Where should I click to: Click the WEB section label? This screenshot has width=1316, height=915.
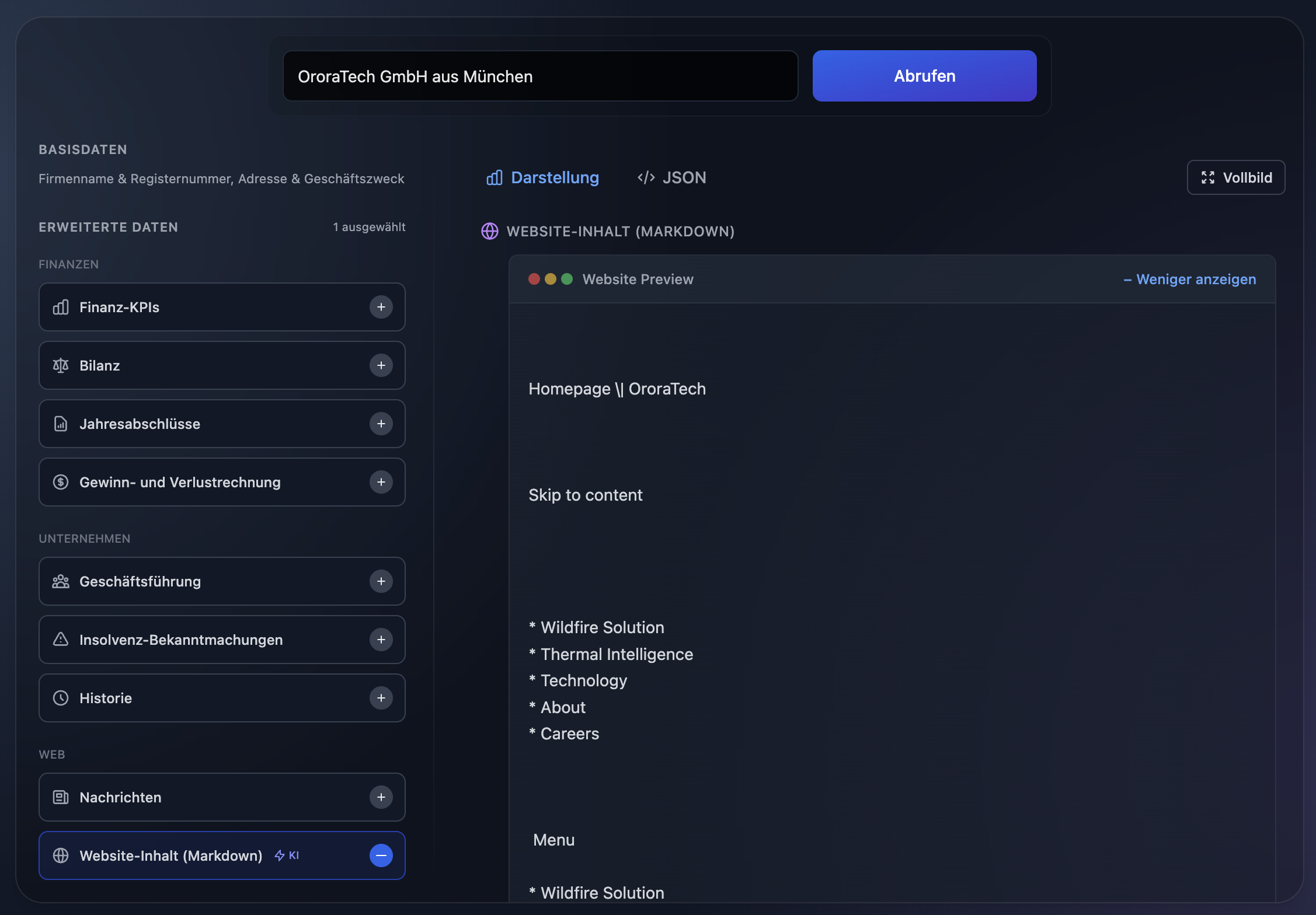(x=52, y=755)
